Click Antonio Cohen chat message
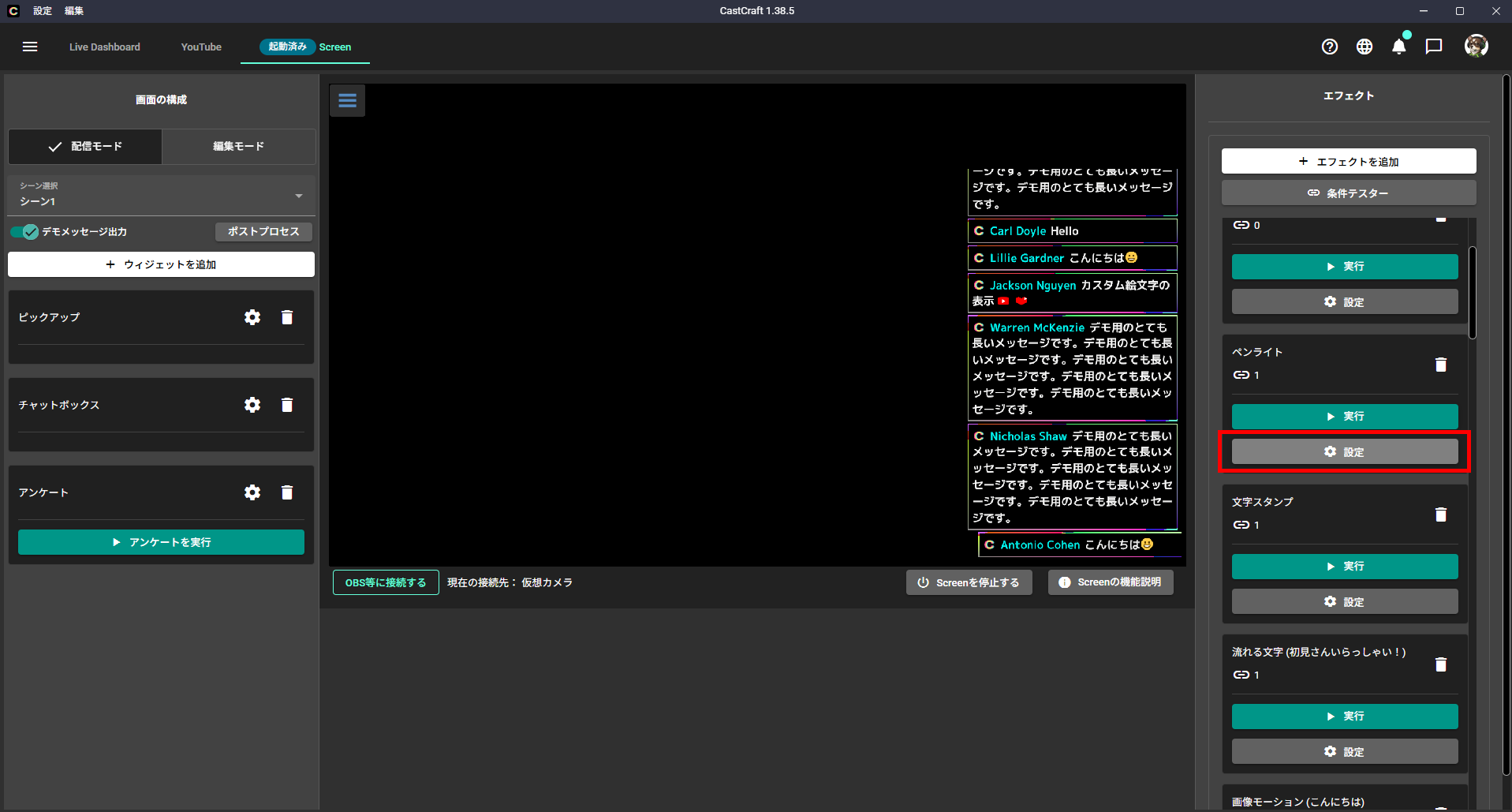The image size is (1512, 812). pos(1079,544)
